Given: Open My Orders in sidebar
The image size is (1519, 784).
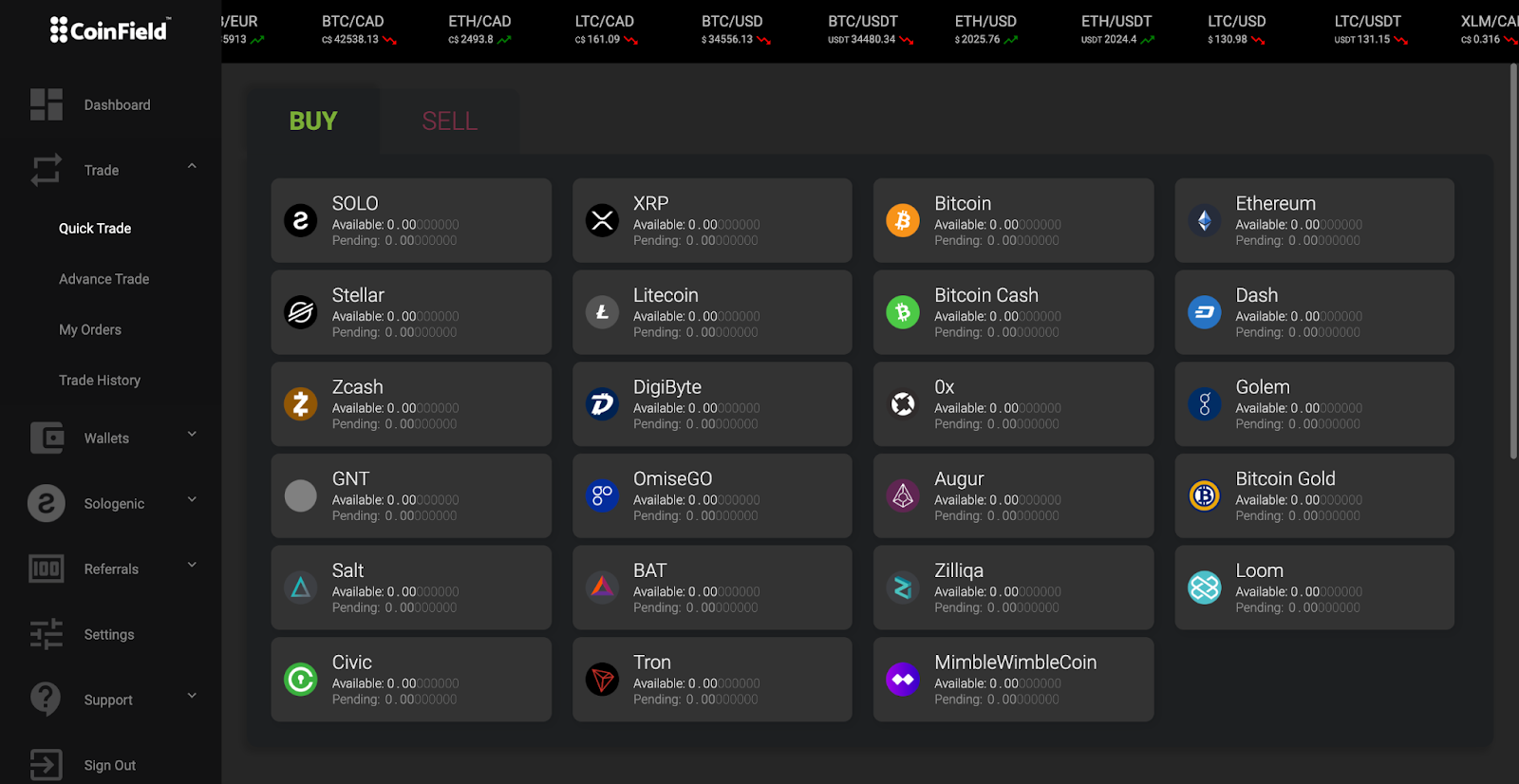Looking at the screenshot, I should point(90,329).
